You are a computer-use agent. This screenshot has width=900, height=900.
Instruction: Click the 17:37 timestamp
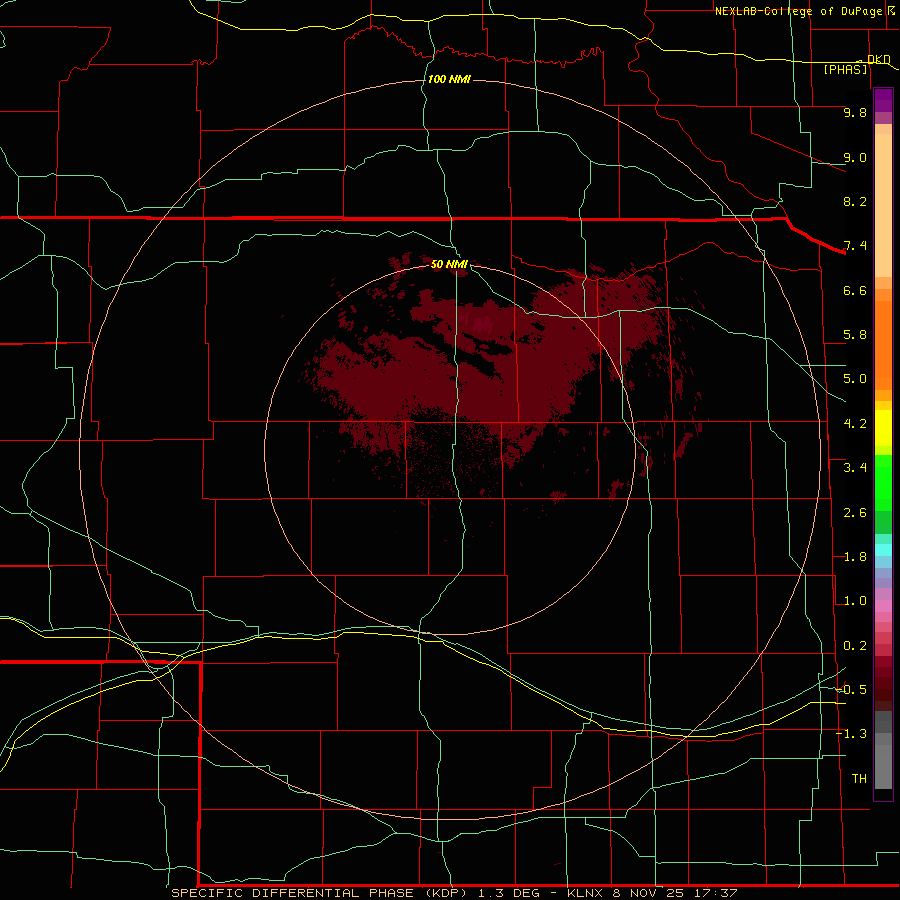coord(714,893)
